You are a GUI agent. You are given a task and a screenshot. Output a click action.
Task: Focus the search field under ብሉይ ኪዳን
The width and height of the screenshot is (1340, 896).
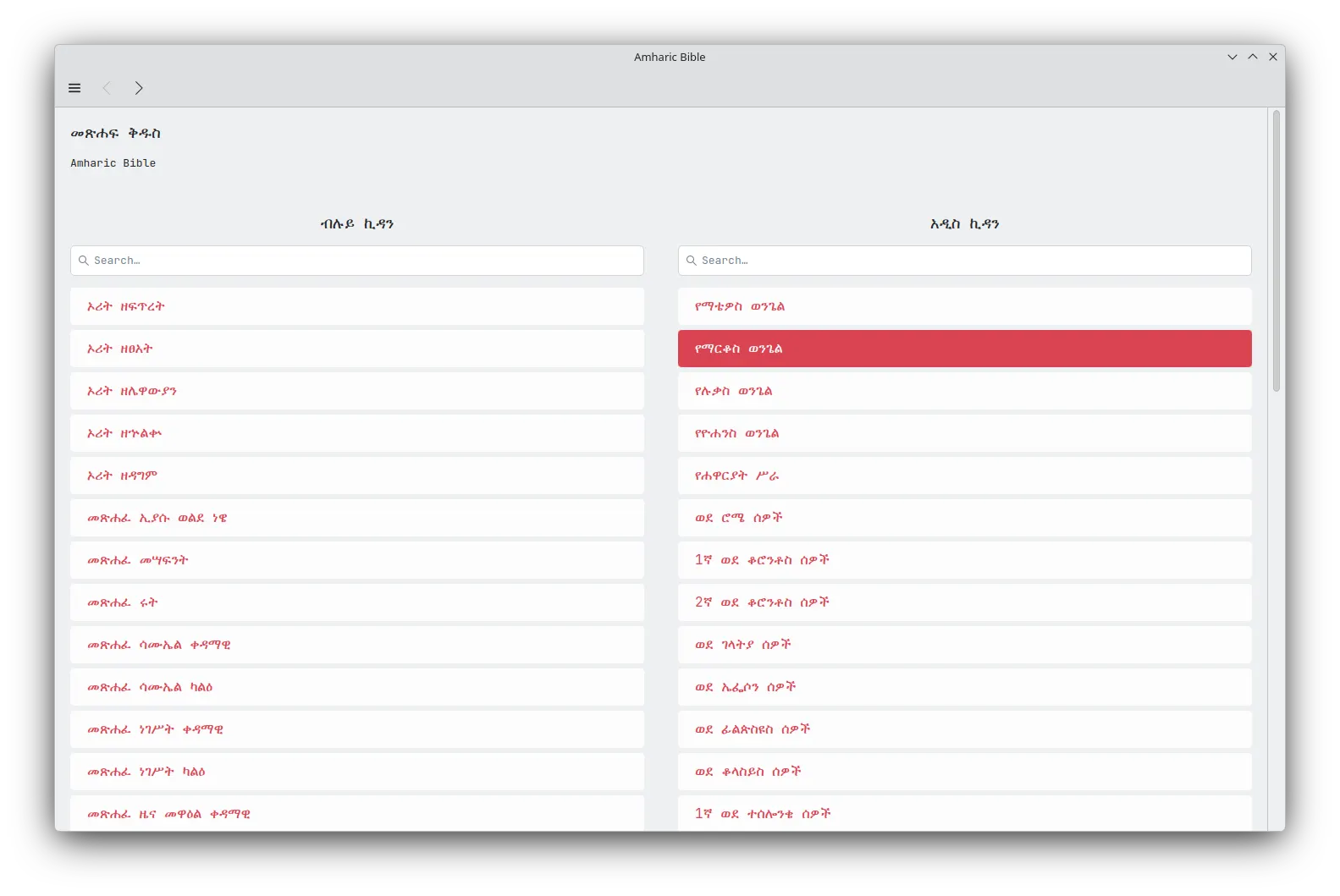pos(357,261)
